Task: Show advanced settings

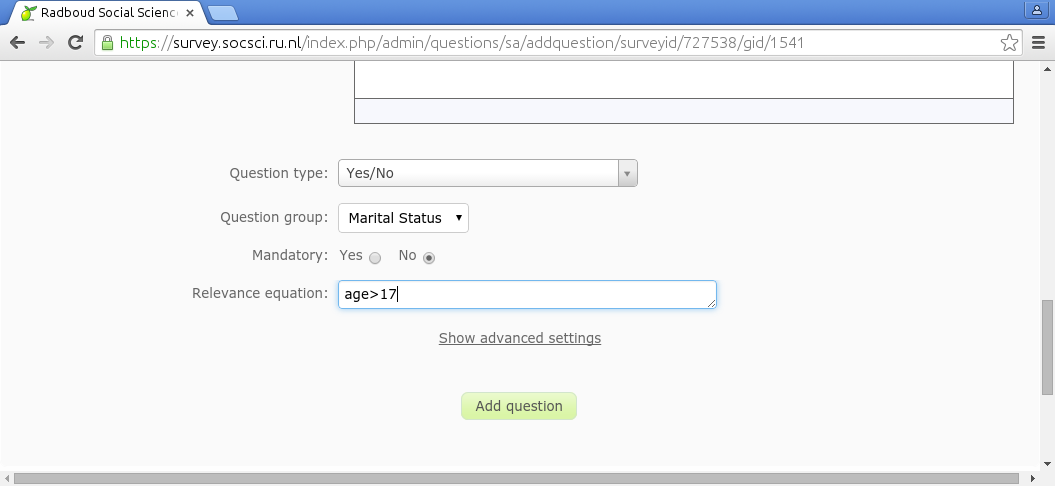Action: point(519,338)
